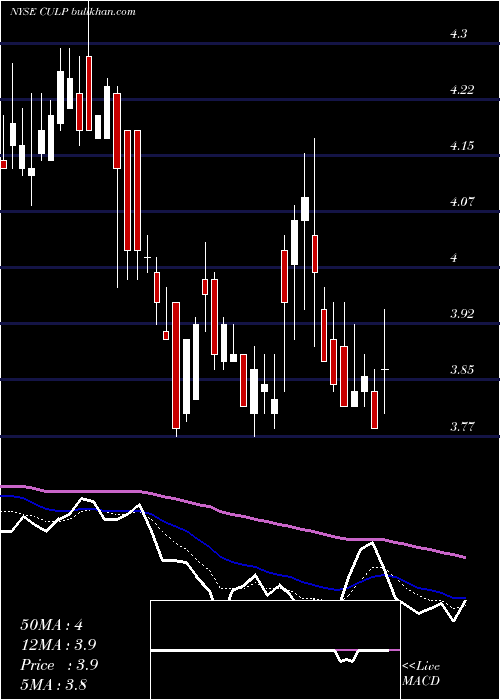The image size is (500, 700).
Task: Click the 3.85 price axis label
Action: pyautogui.click(x=462, y=370)
